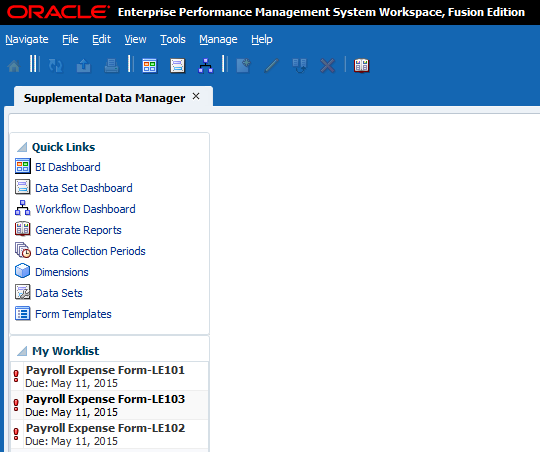Click the Generate Reports toolbar icon
This screenshot has height=452, width=540.
pos(362,65)
